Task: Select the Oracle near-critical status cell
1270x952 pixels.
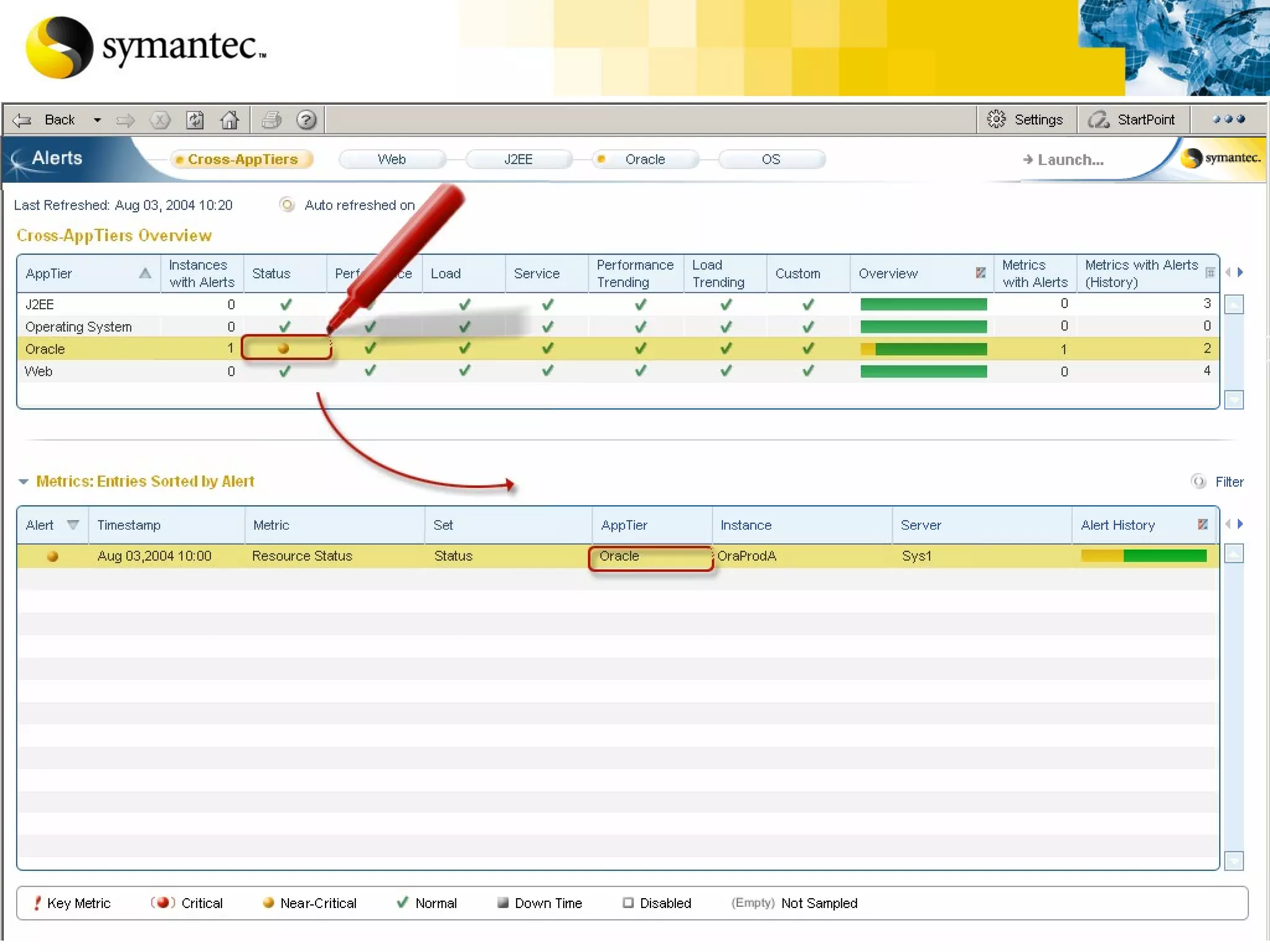Action: click(x=285, y=348)
